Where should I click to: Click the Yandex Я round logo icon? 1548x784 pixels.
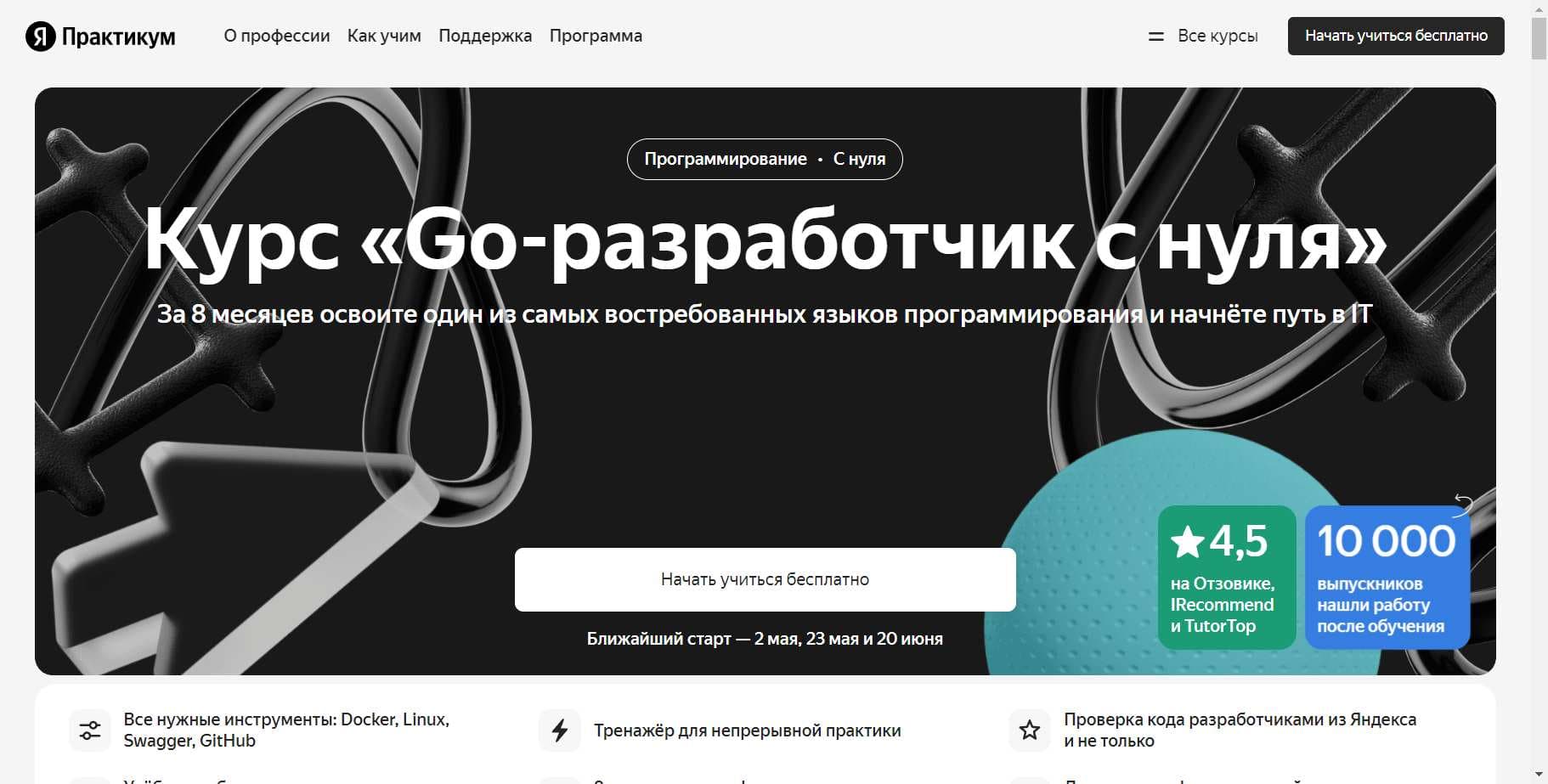pos(40,37)
